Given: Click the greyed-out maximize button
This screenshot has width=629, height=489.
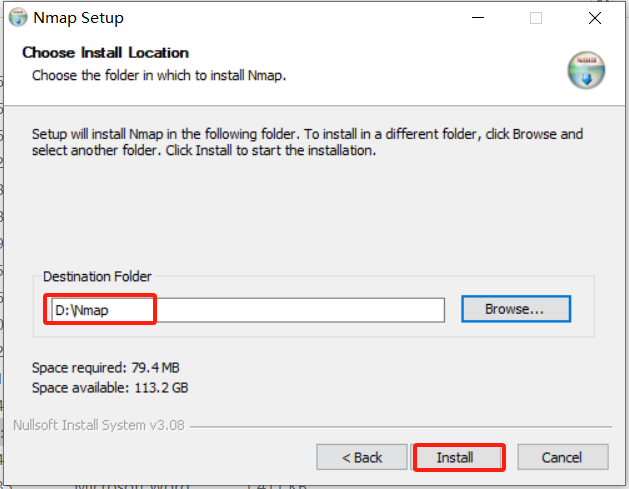Looking at the screenshot, I should [x=536, y=18].
